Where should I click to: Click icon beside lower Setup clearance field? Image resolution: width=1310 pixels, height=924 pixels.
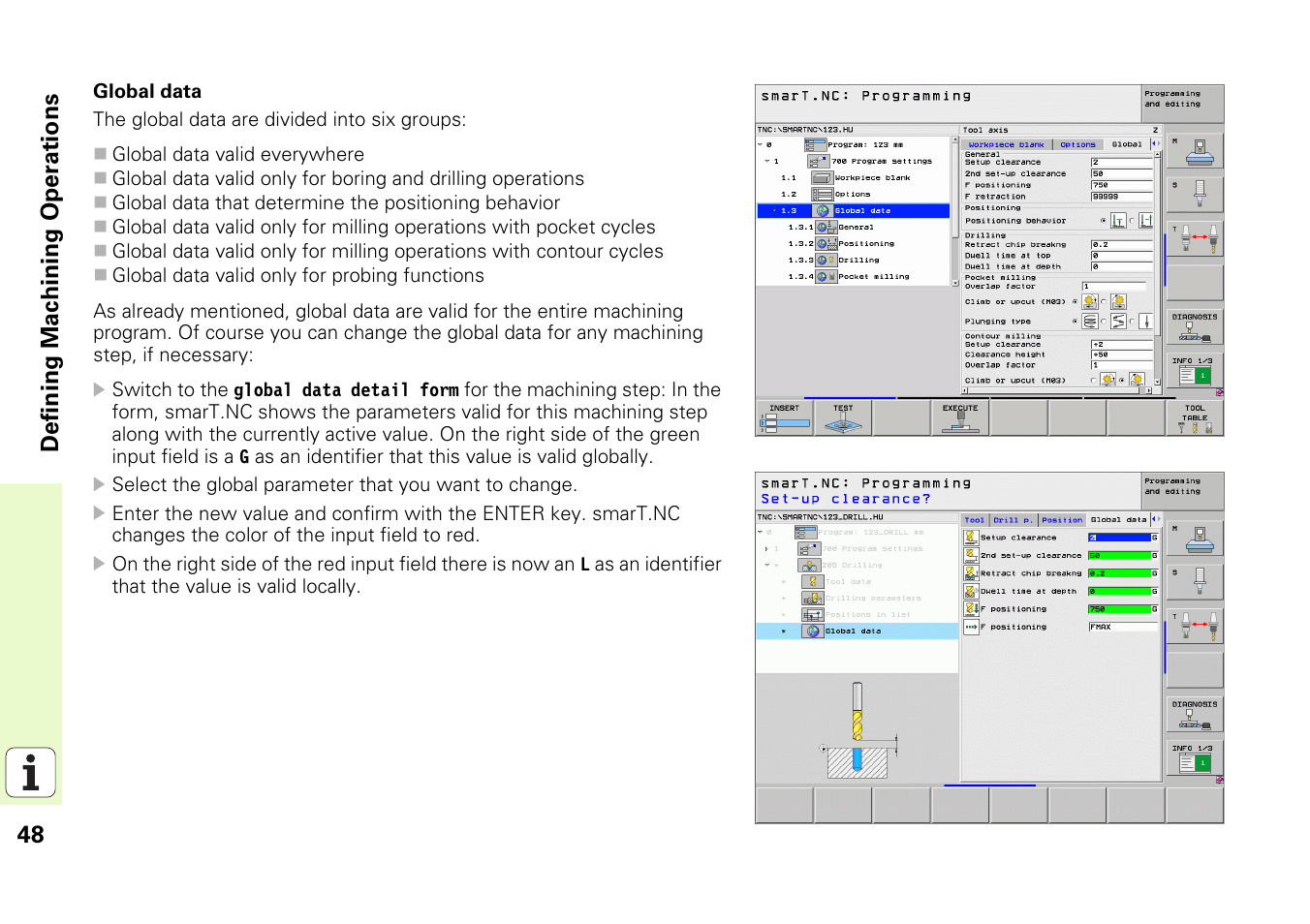click(971, 538)
